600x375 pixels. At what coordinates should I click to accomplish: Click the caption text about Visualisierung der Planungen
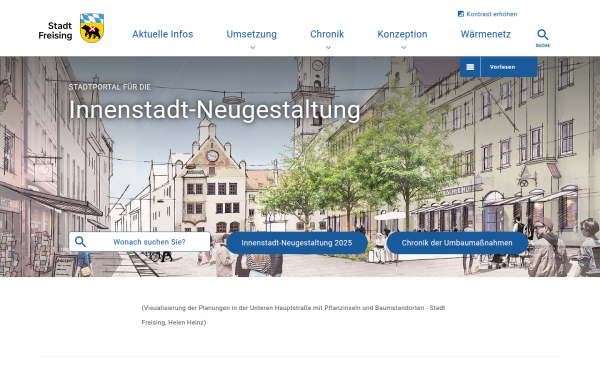pos(293,315)
